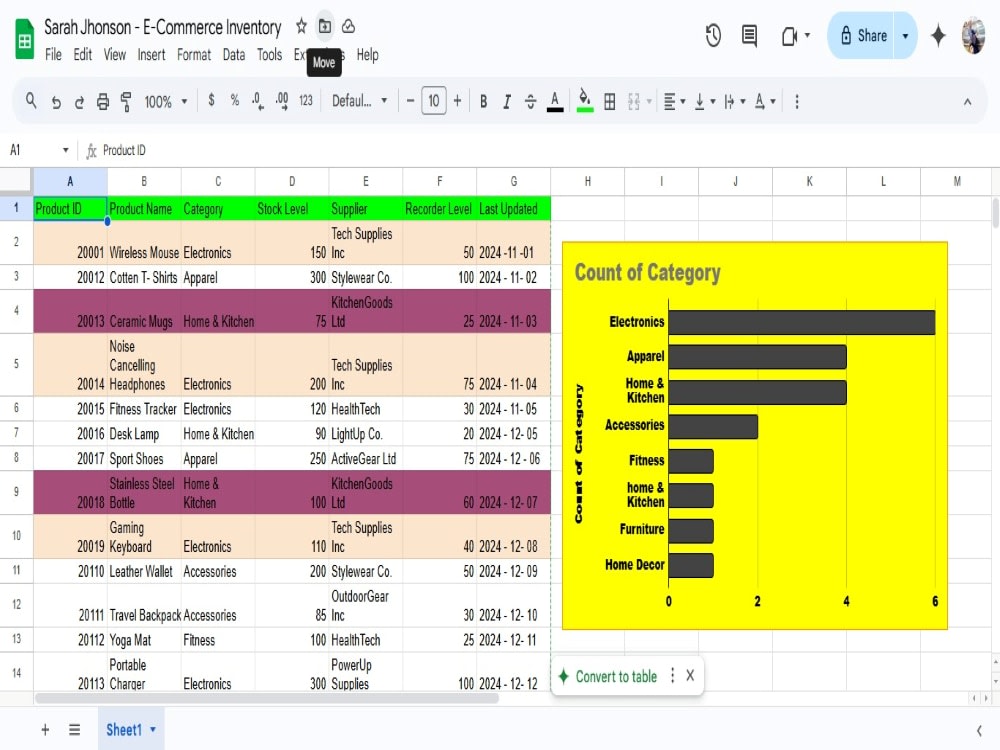Open the zoom 100% dropdown
Screen dimensions: 1000x750
click(x=166, y=101)
